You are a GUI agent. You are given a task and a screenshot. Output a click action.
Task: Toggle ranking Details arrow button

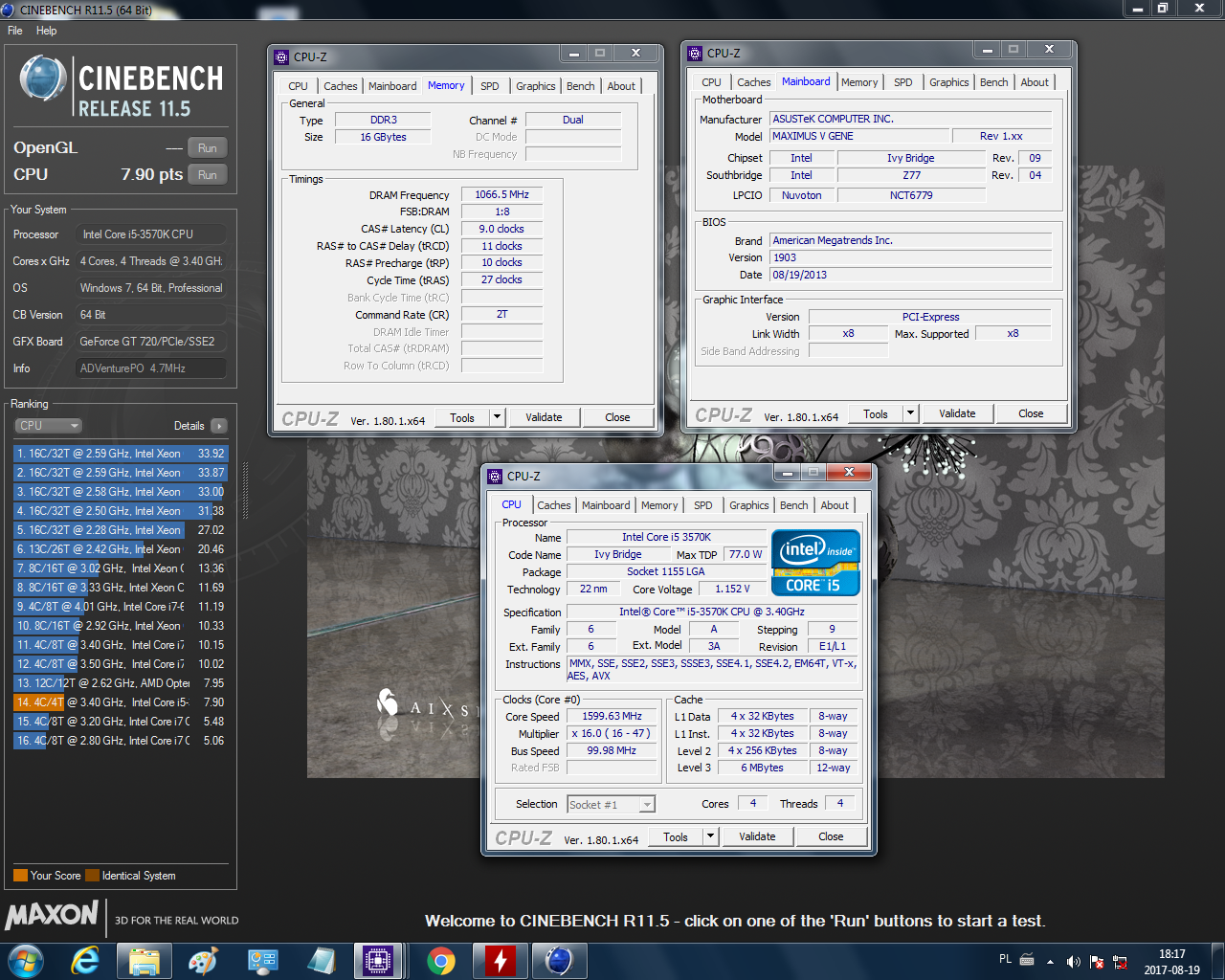pyautogui.click(x=219, y=426)
